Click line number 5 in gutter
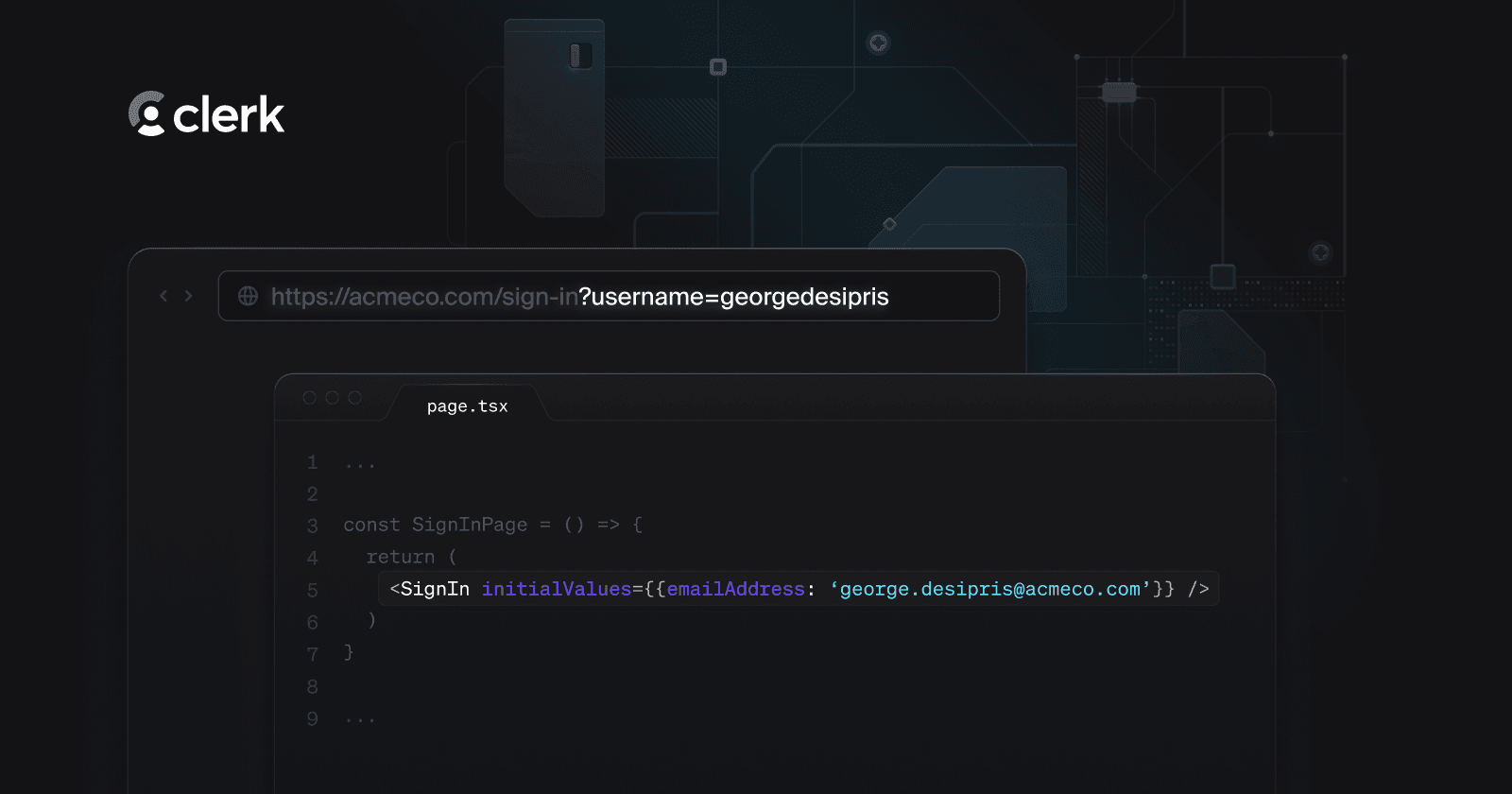Screen dimensions: 1512x794 312,590
